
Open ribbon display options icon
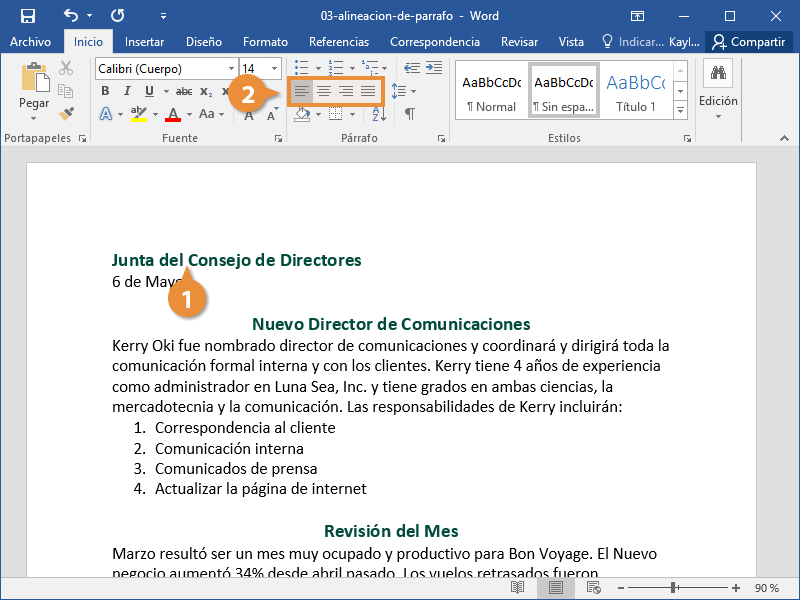637,16
